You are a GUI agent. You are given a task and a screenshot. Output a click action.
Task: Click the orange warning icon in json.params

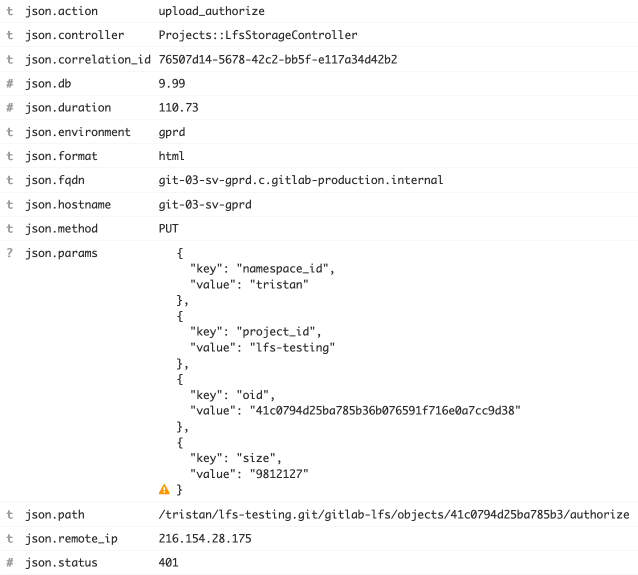[x=164, y=489]
